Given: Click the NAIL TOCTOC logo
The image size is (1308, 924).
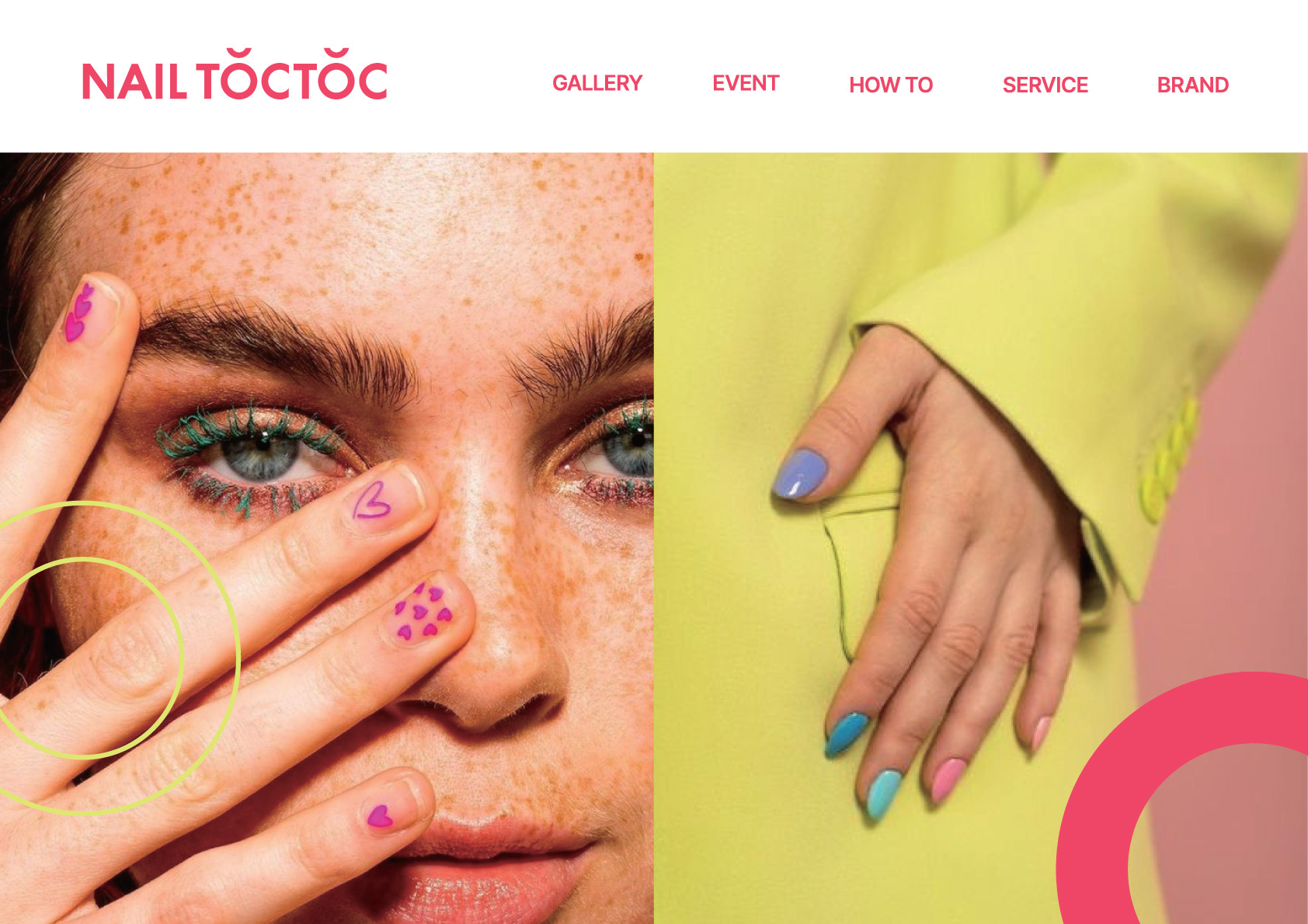Looking at the screenshot, I should click(235, 75).
